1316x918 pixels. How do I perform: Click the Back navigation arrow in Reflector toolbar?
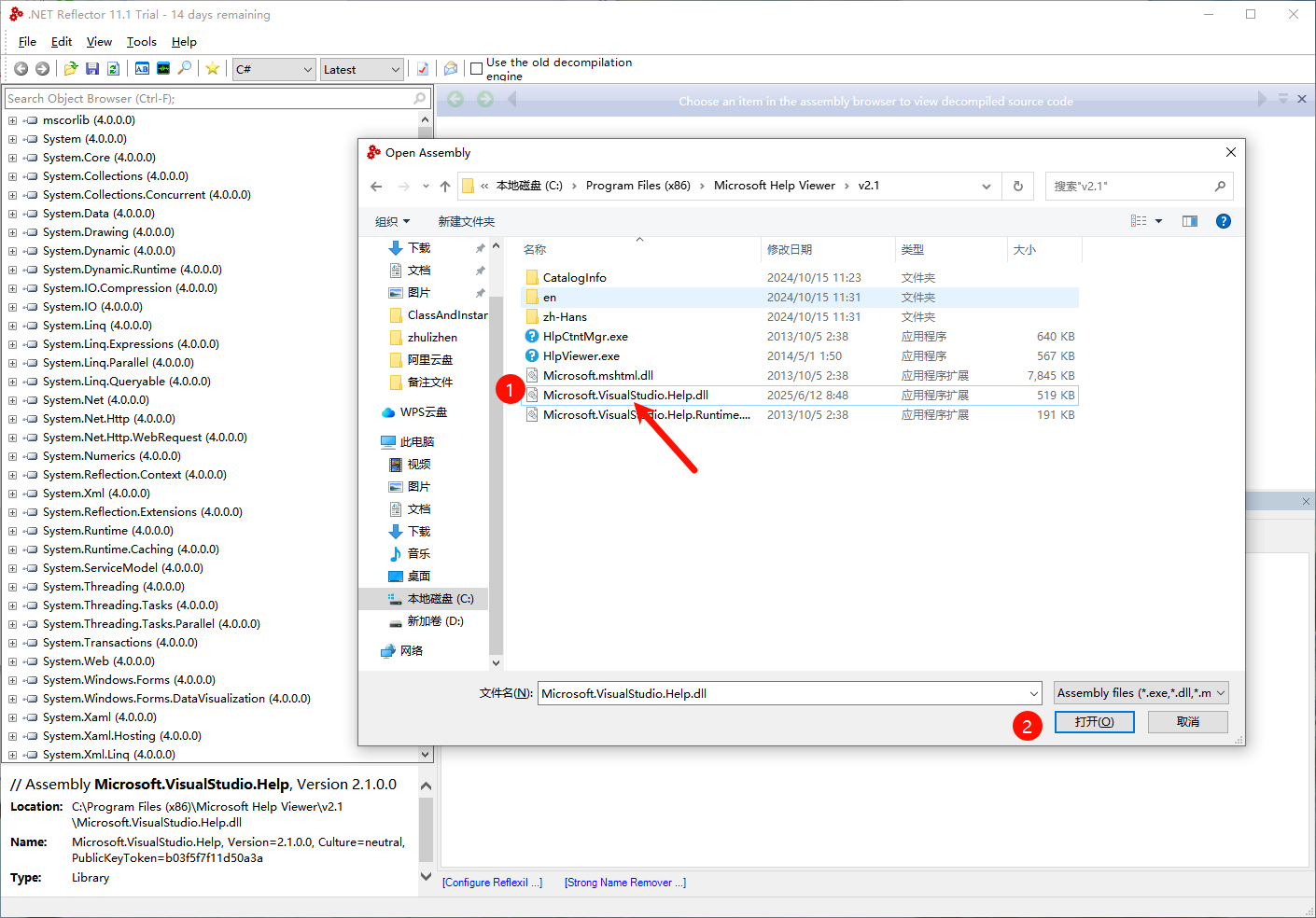pyautogui.click(x=21, y=69)
